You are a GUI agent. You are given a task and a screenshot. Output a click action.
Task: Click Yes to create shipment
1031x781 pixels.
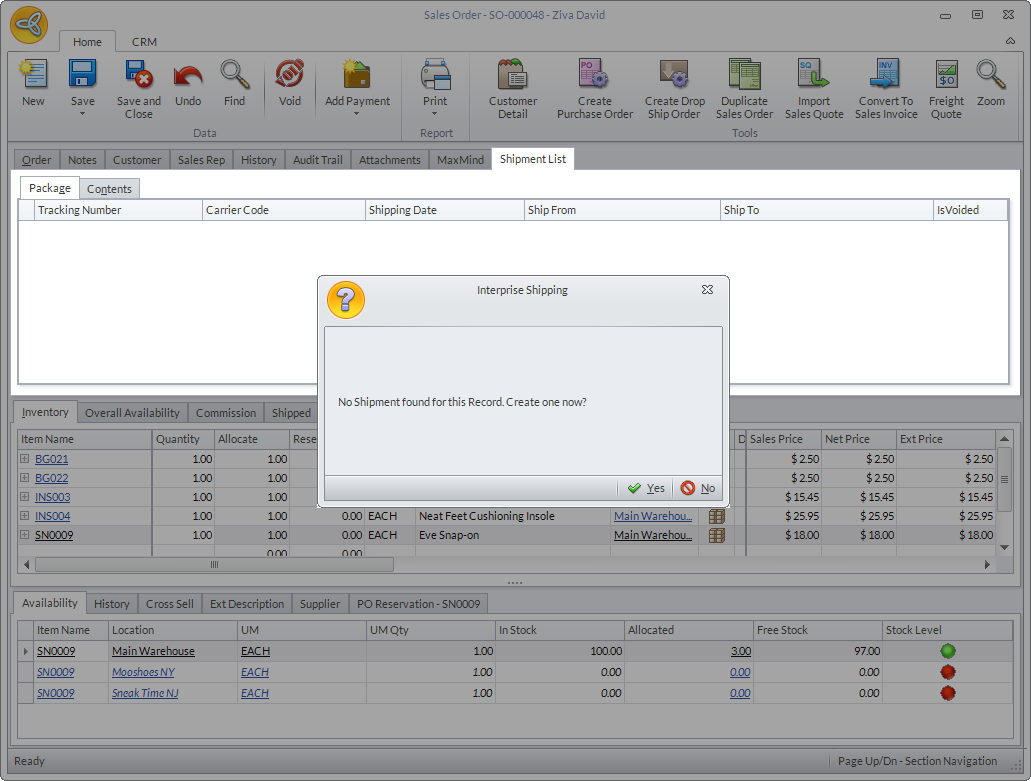point(646,488)
